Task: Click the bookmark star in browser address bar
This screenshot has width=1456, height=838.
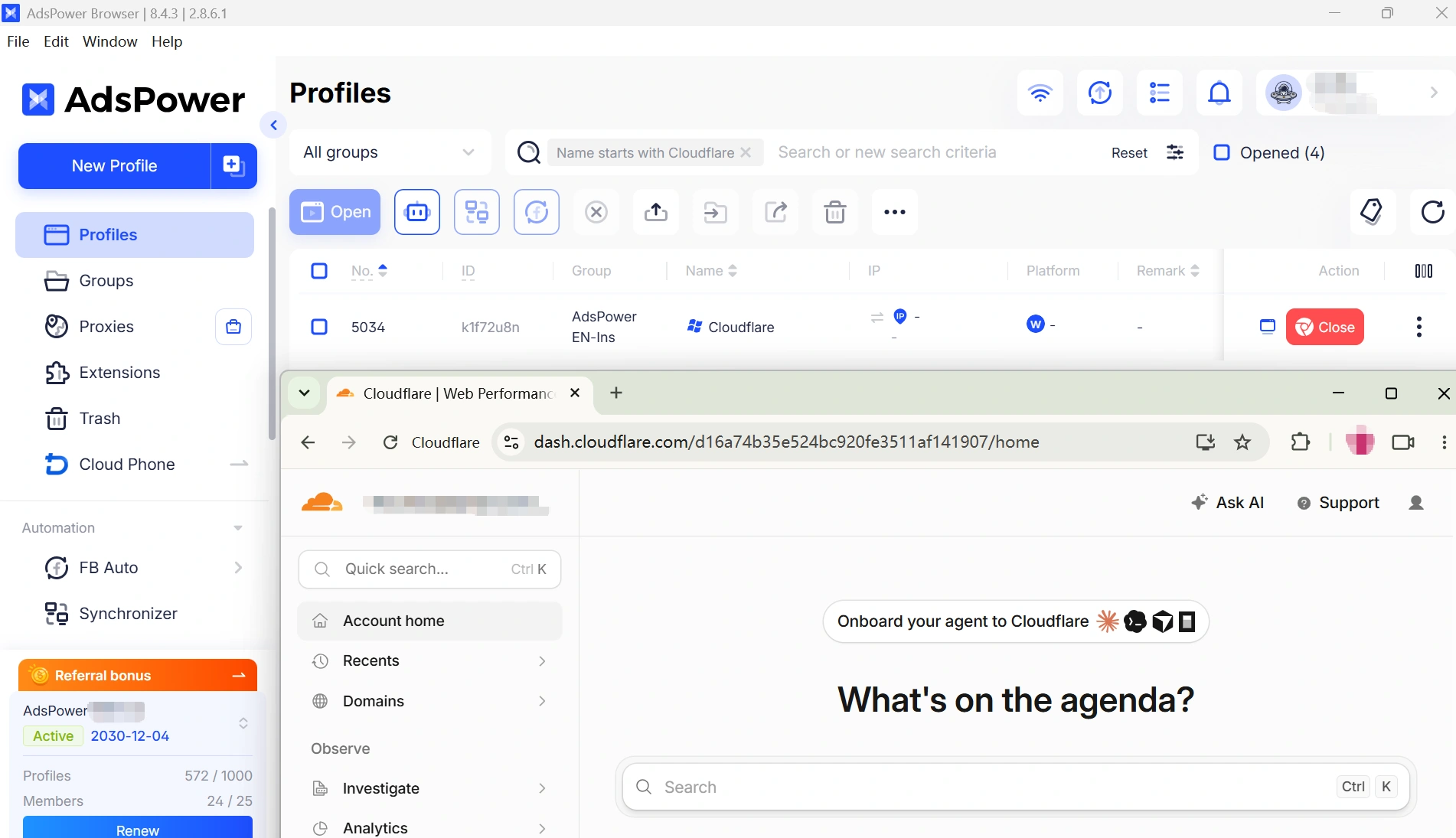Action: click(x=1242, y=442)
